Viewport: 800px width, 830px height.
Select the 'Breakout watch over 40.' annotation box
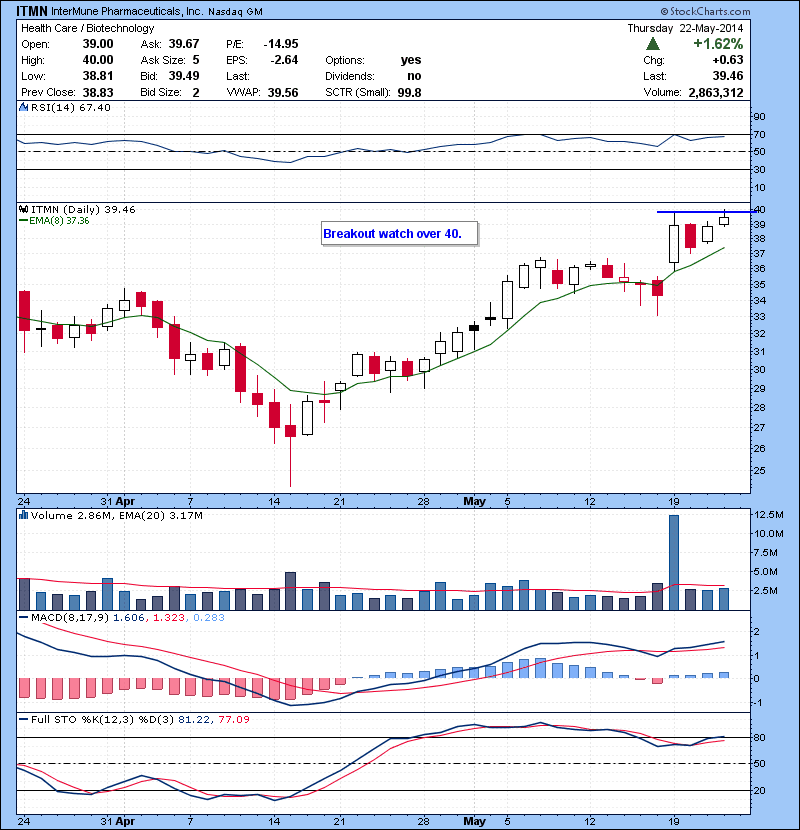tap(399, 233)
